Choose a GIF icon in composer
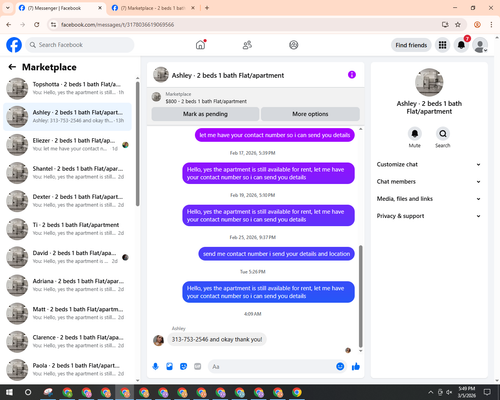The height and width of the screenshot is (400, 500). click(198, 367)
